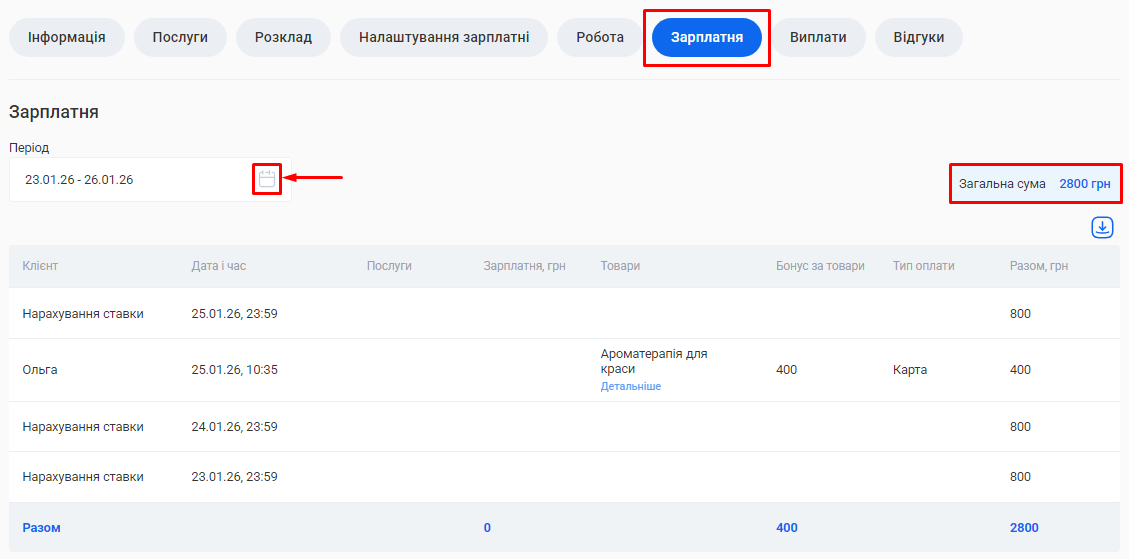Click the Детальніше link under Ароматерапія
The height and width of the screenshot is (559, 1129).
(x=630, y=386)
